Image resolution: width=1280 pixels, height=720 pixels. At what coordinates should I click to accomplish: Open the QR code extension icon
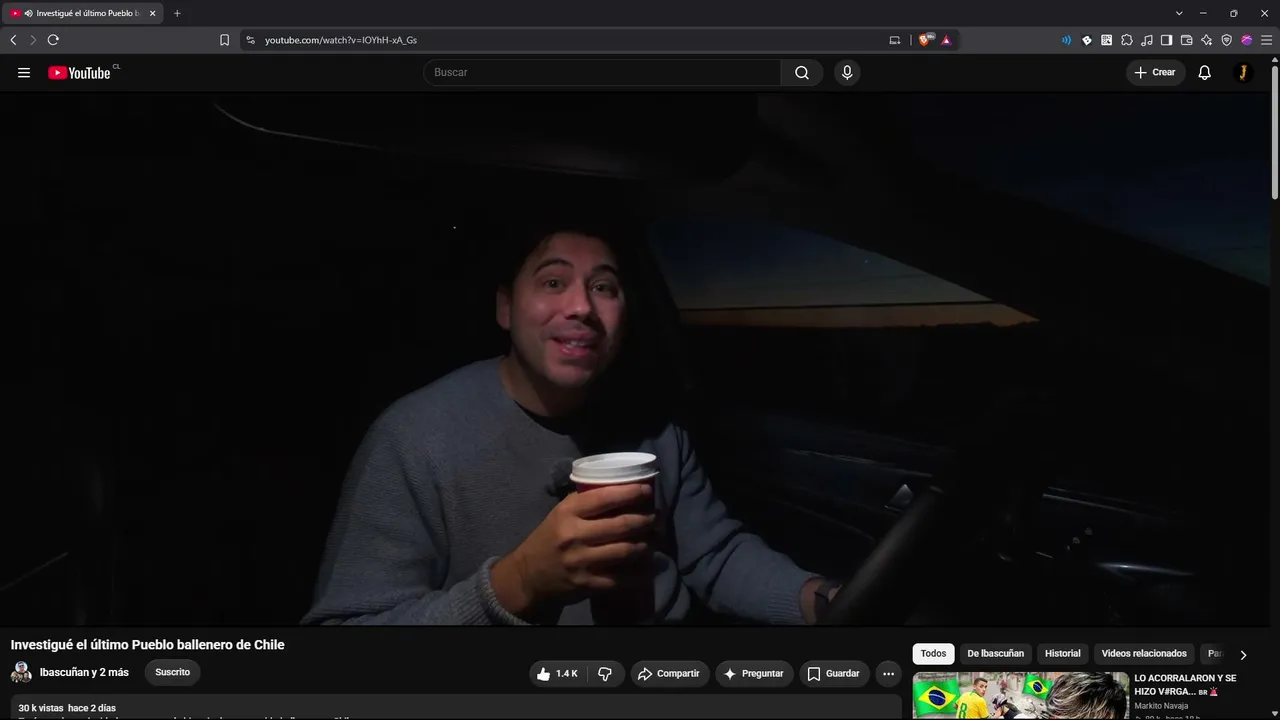pyautogui.click(x=1107, y=40)
